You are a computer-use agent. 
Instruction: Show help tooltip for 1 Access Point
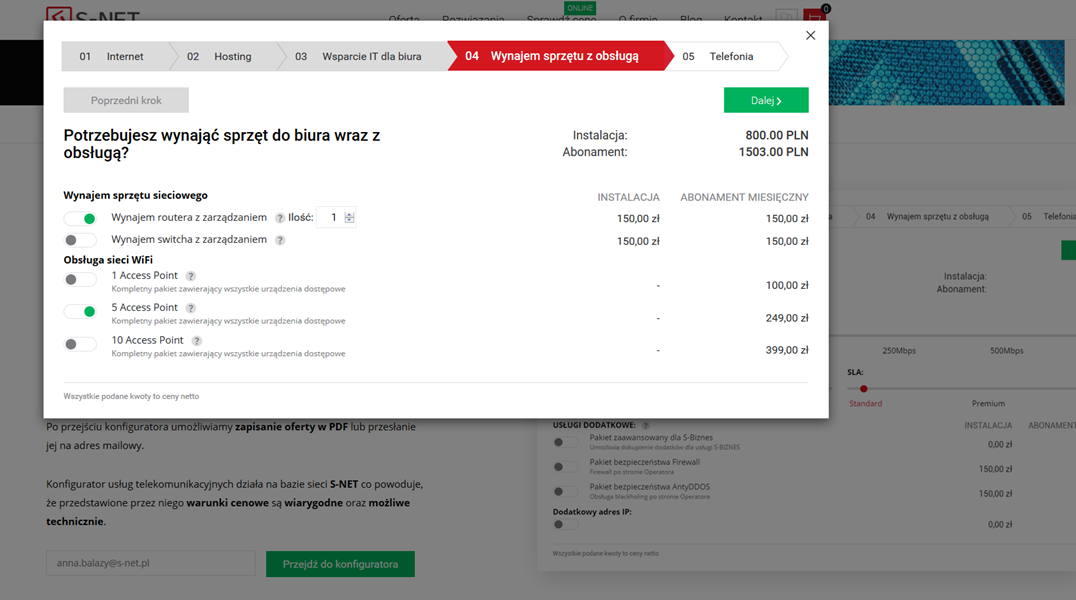(x=191, y=276)
